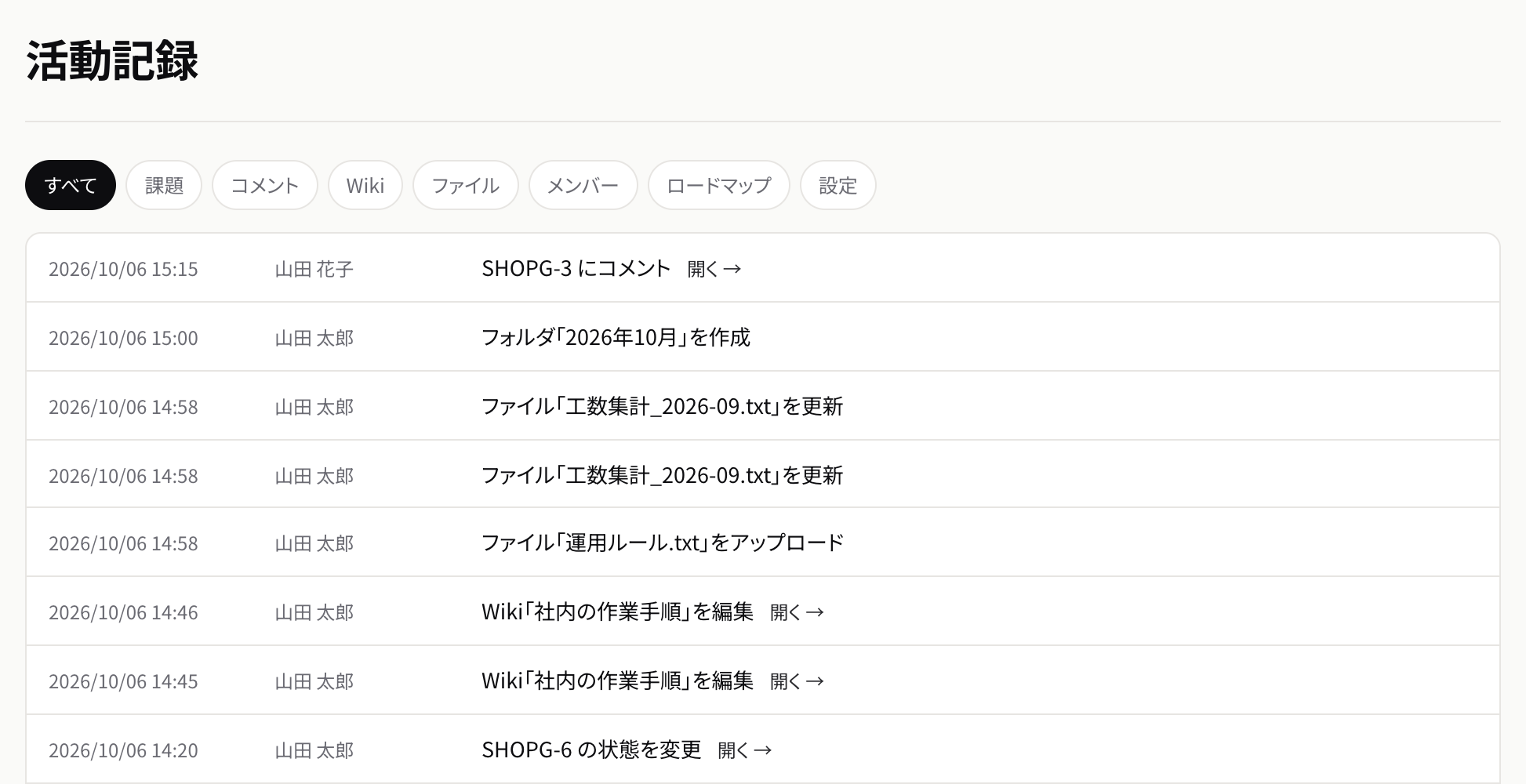
Task: Switch to the ファイル filter
Action: pos(466,185)
